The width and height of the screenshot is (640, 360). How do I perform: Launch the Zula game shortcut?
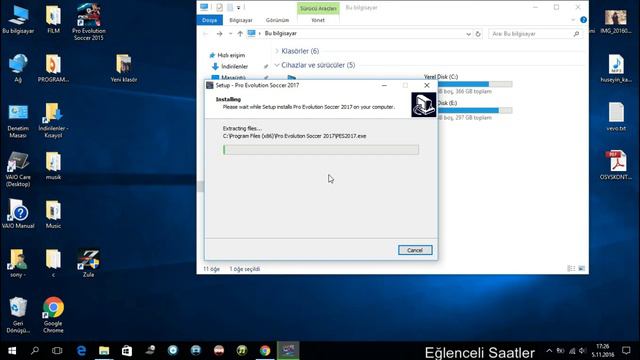pos(89,263)
